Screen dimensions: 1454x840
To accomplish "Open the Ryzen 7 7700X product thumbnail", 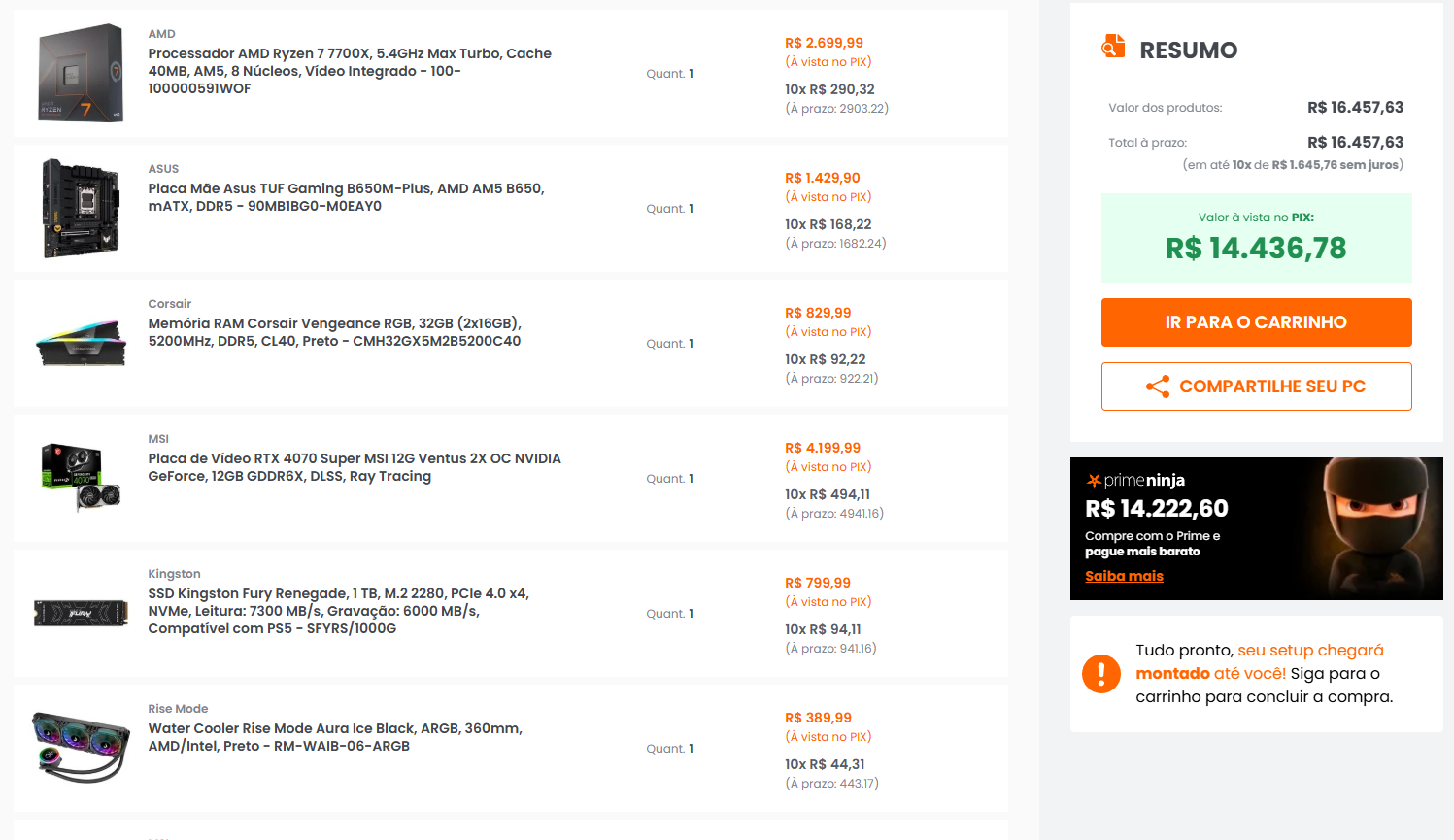I will click(81, 73).
